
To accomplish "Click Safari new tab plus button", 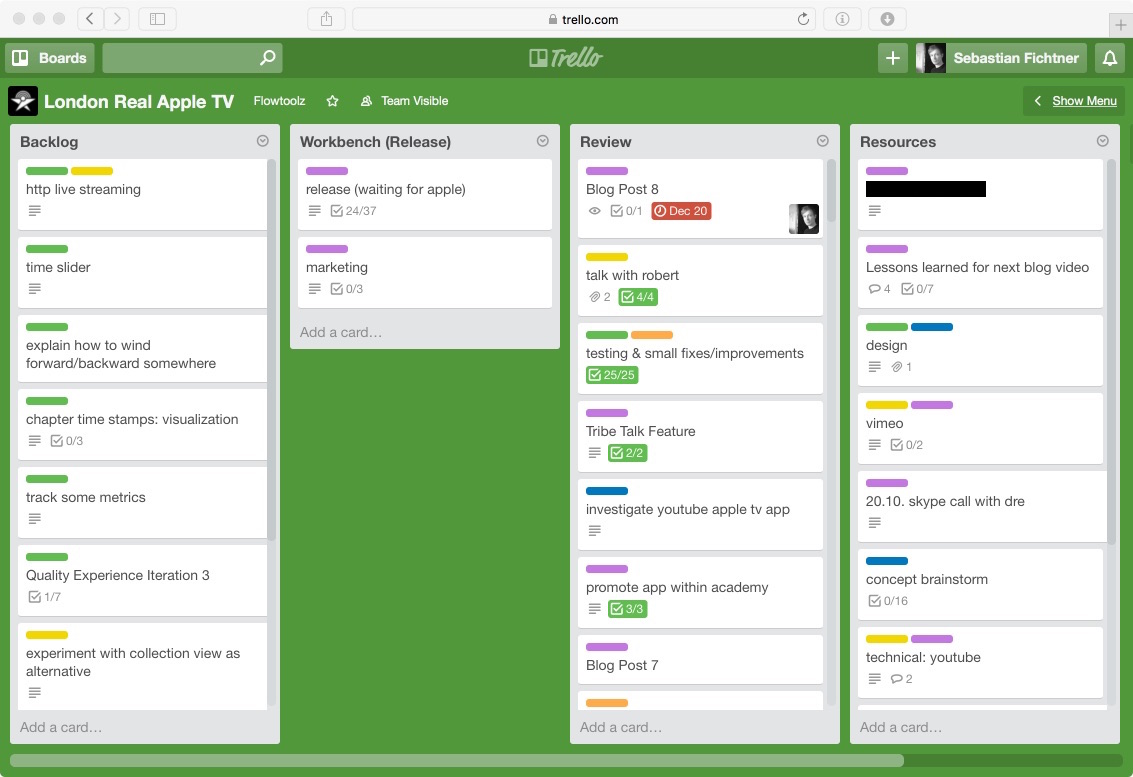I will click(1121, 25).
